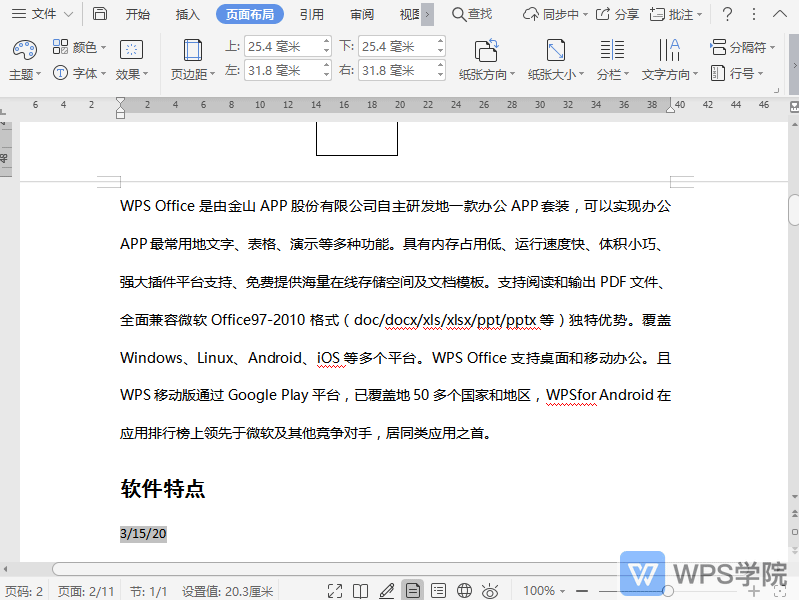Image resolution: width=799 pixels, height=600 pixels.
Task: Open the 颜色 theme colors dropdown
Action: click(x=79, y=47)
